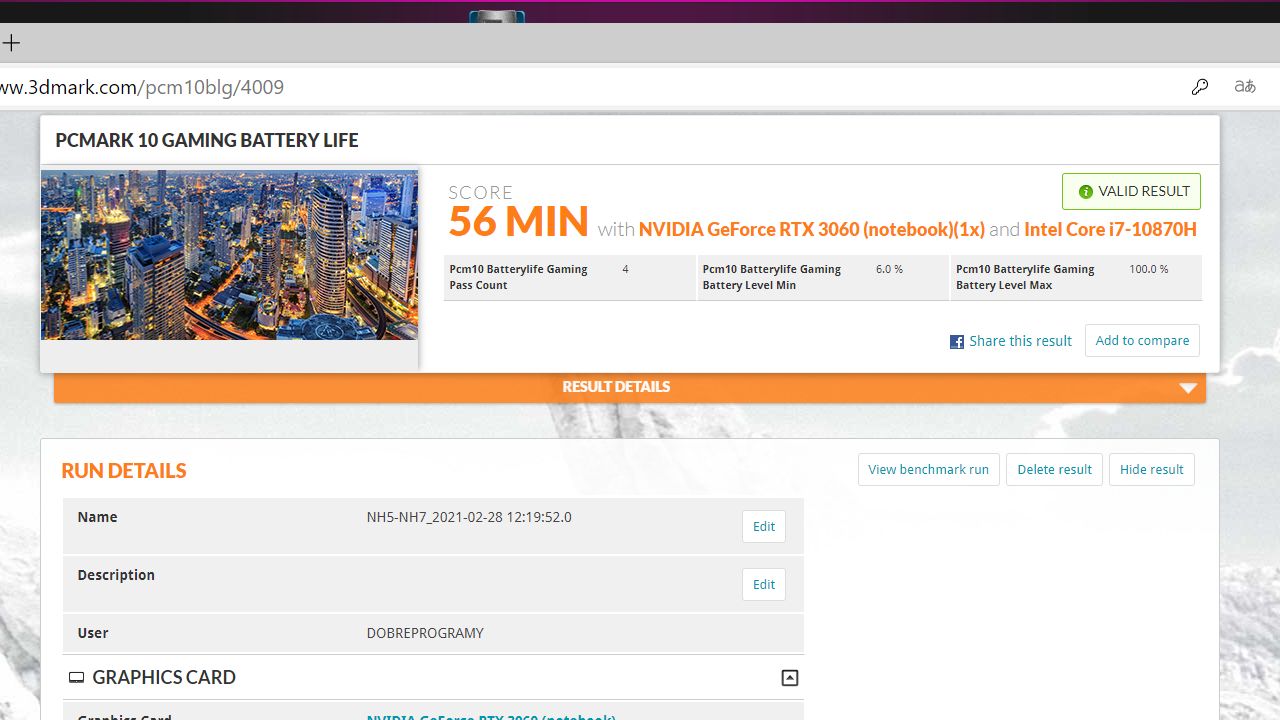Edit the run Description field
Screen dimensions: 1280x720
pyautogui.click(x=764, y=584)
